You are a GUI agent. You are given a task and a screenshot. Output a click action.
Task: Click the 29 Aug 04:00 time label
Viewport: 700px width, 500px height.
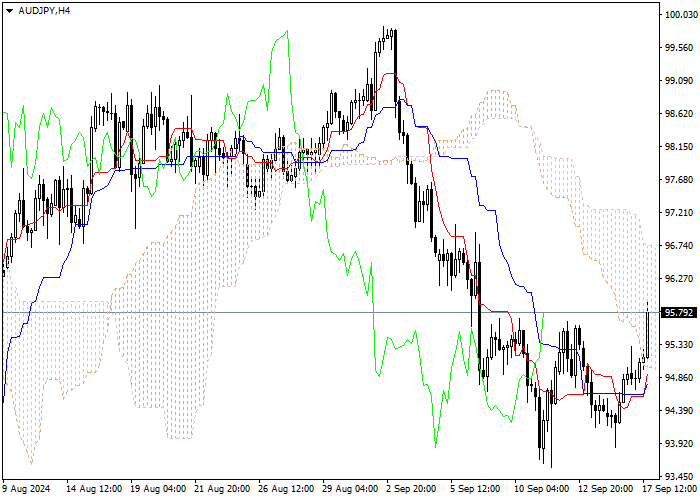(350, 489)
